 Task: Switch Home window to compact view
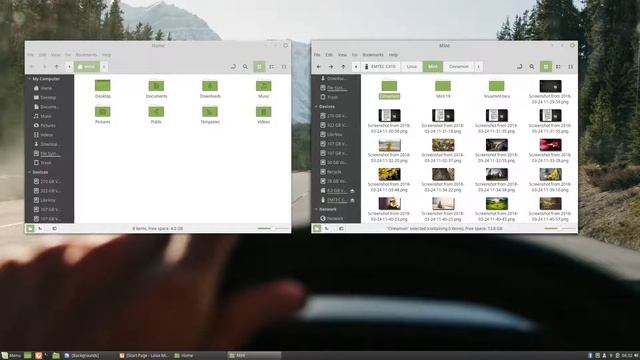click(284, 67)
